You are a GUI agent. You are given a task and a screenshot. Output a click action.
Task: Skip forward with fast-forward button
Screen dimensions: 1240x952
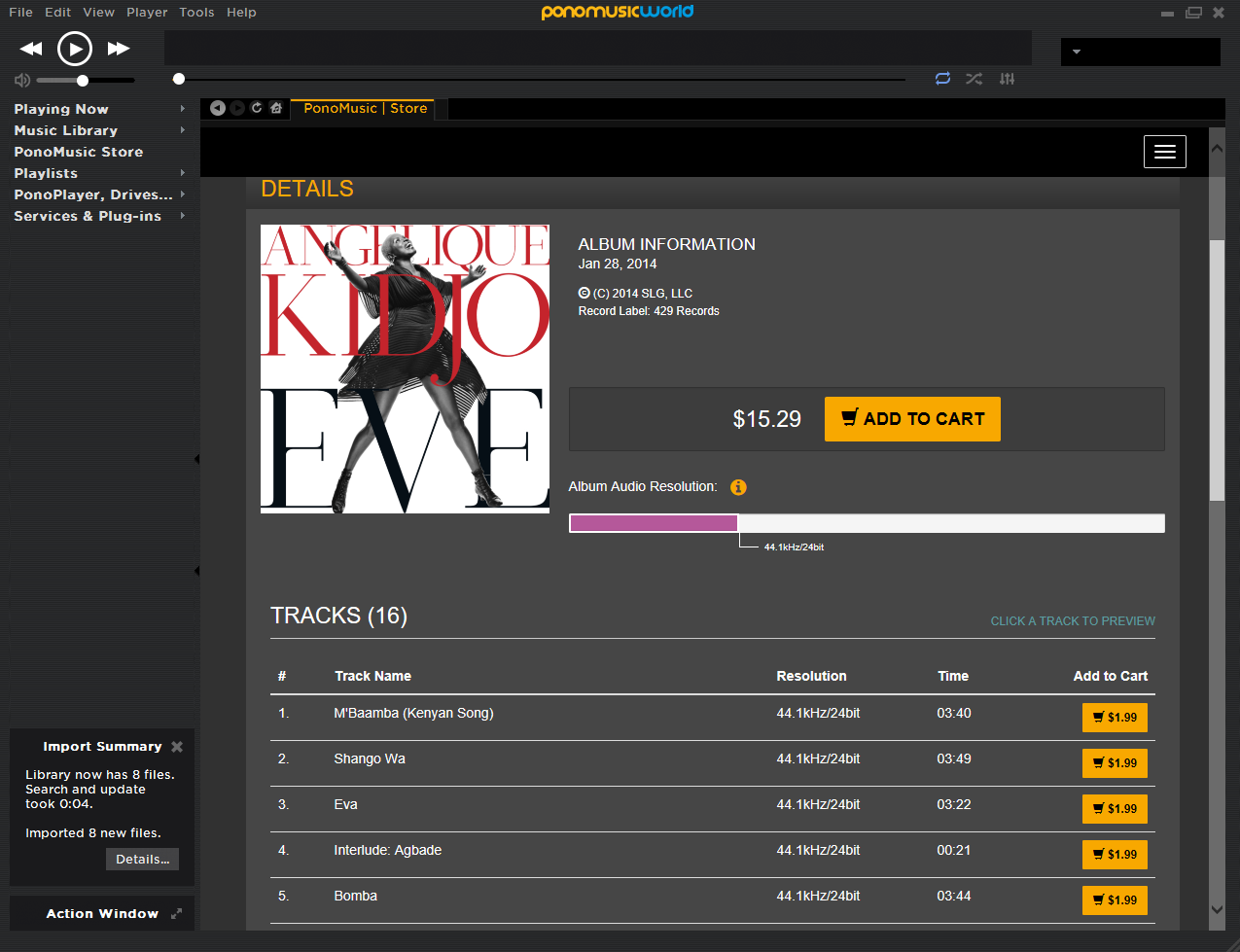point(119,49)
